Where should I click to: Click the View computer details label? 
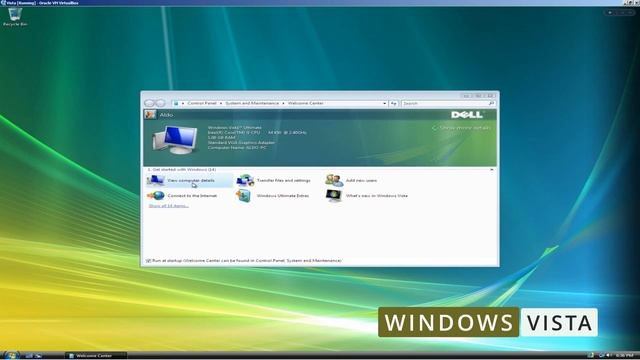[x=191, y=180]
